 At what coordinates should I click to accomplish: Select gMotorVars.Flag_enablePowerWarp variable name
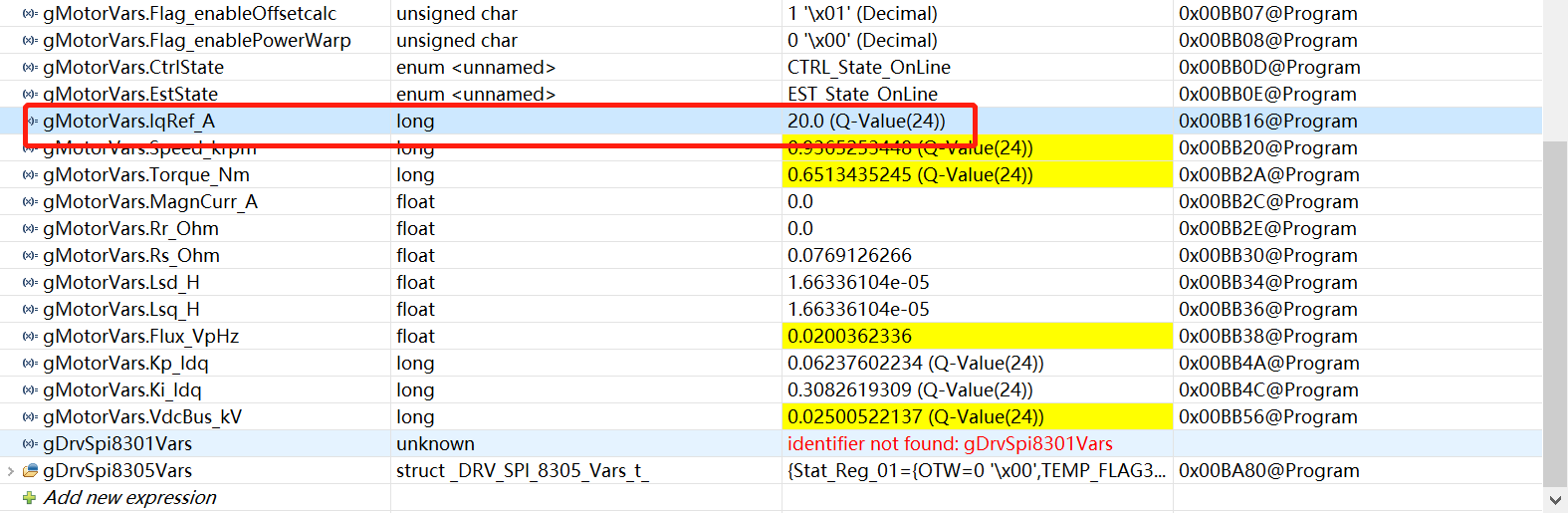click(x=197, y=41)
